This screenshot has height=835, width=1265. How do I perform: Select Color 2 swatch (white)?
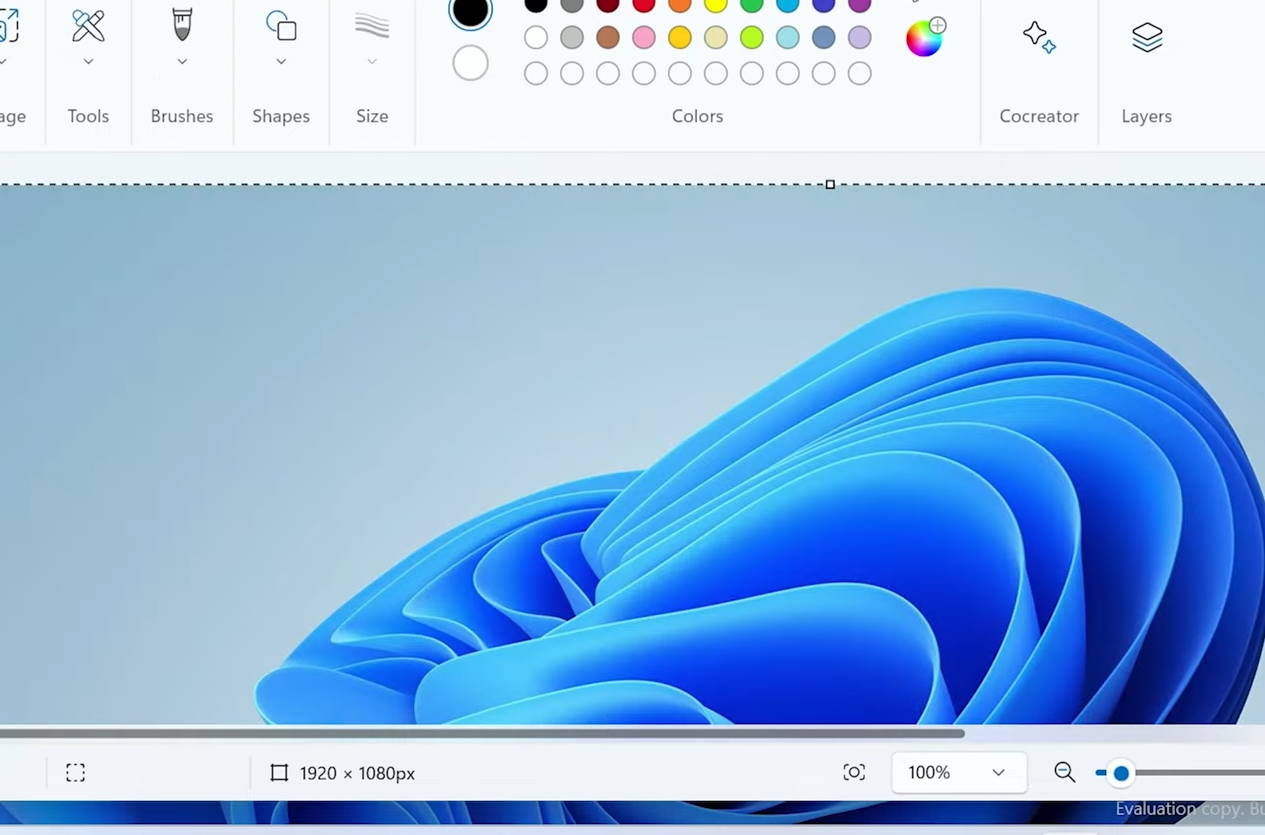tap(470, 62)
